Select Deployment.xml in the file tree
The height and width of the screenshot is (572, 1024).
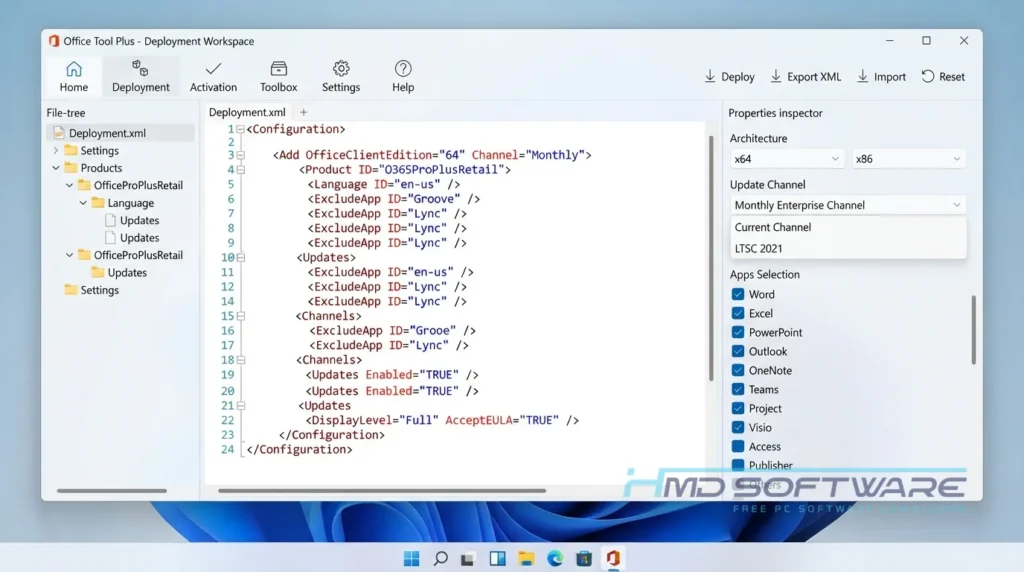pyautogui.click(x=121, y=133)
